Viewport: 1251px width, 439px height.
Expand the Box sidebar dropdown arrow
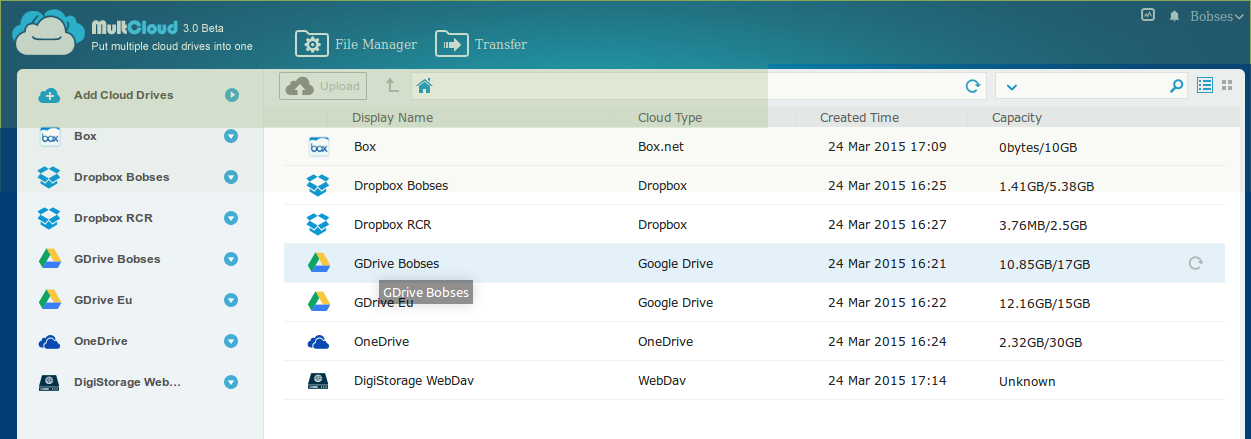pos(231,136)
